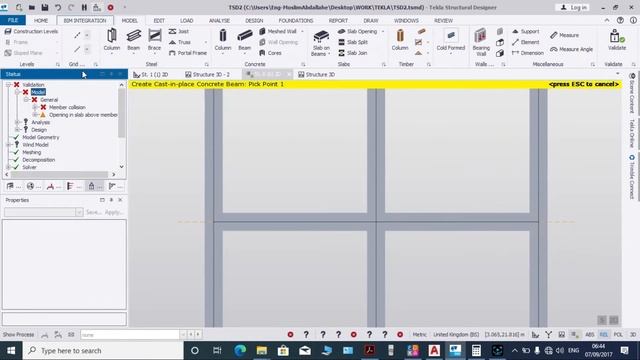Image resolution: width=640 pixels, height=360 pixels.
Task: Select the Steel Column tool
Action: click(111, 40)
